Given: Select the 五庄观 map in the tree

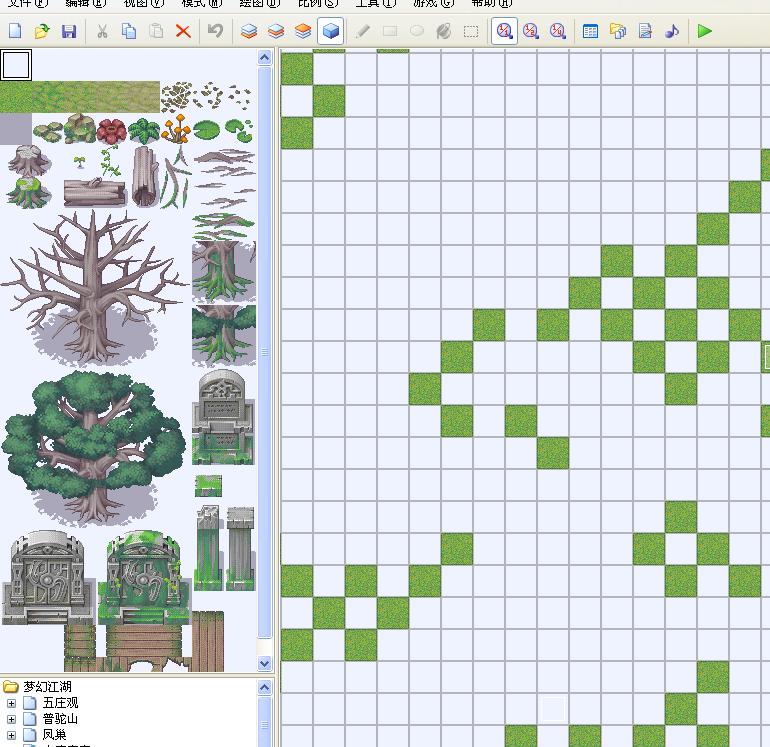Looking at the screenshot, I should (60, 703).
